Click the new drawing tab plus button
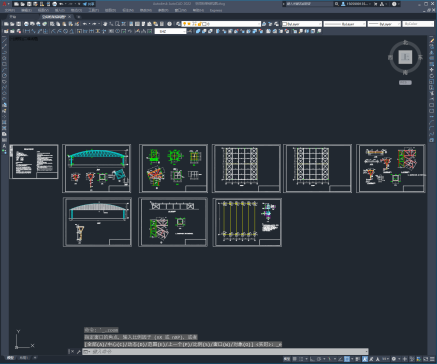 click(x=79, y=17)
